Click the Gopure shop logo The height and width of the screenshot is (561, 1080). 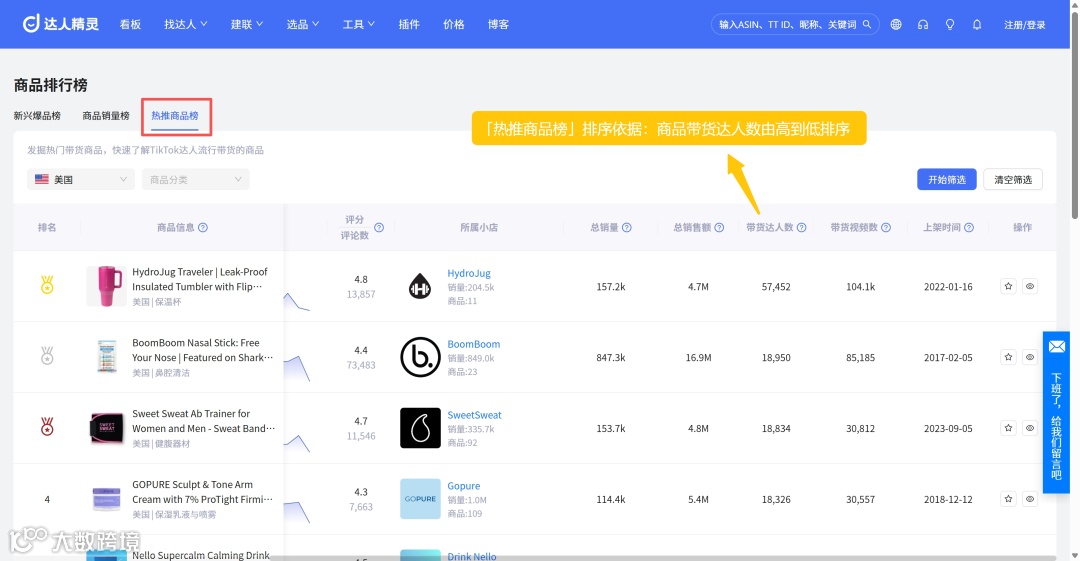point(420,499)
